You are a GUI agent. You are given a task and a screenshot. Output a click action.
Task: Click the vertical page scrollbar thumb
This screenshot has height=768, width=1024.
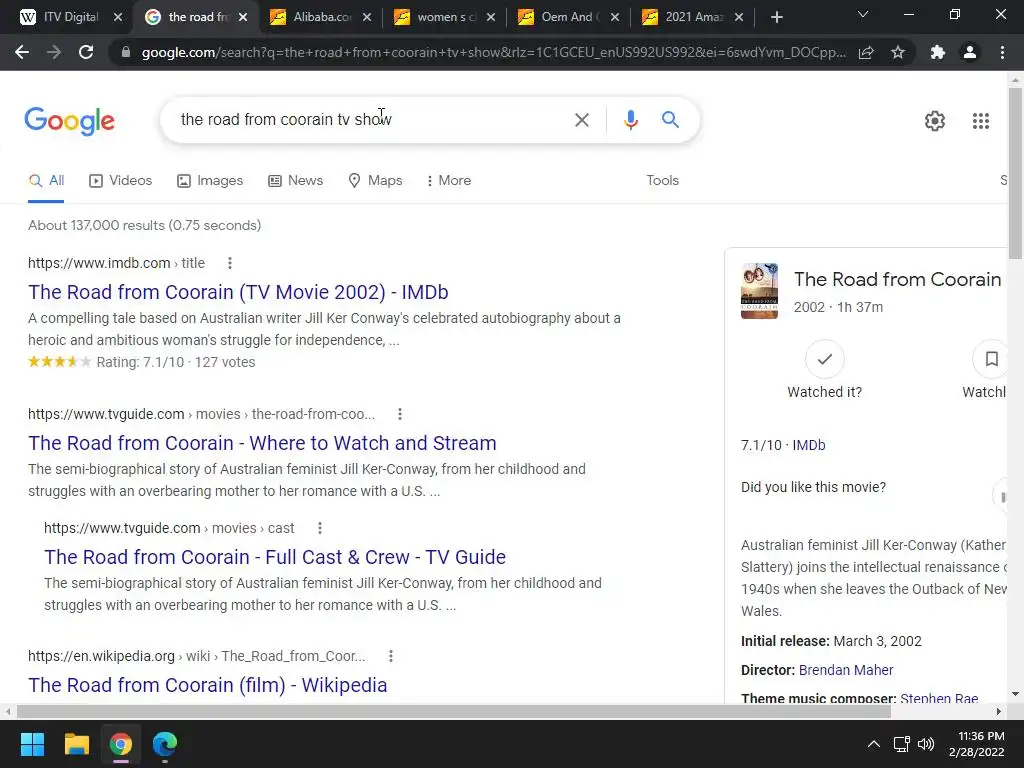(1015, 172)
